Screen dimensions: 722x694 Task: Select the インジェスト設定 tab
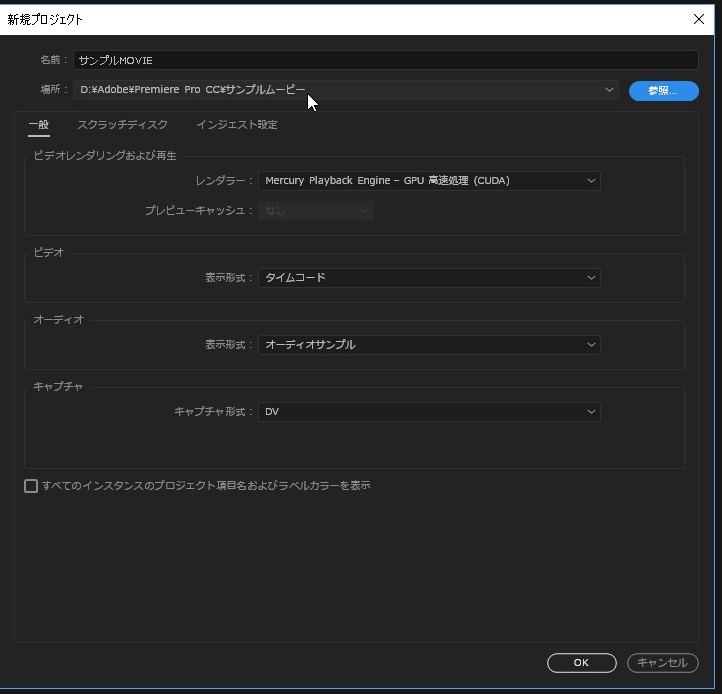point(236,125)
